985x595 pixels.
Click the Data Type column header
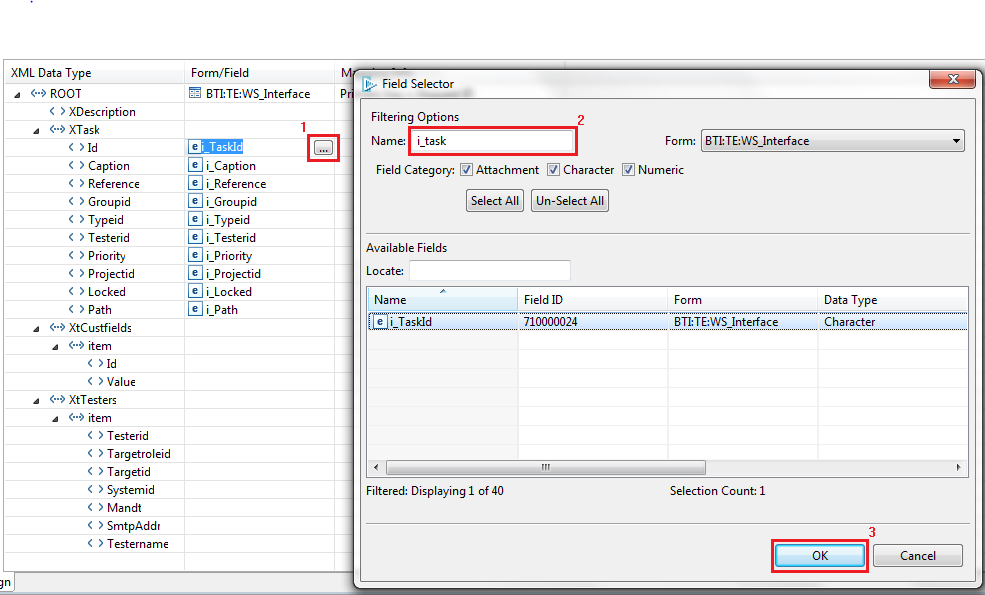(893, 300)
